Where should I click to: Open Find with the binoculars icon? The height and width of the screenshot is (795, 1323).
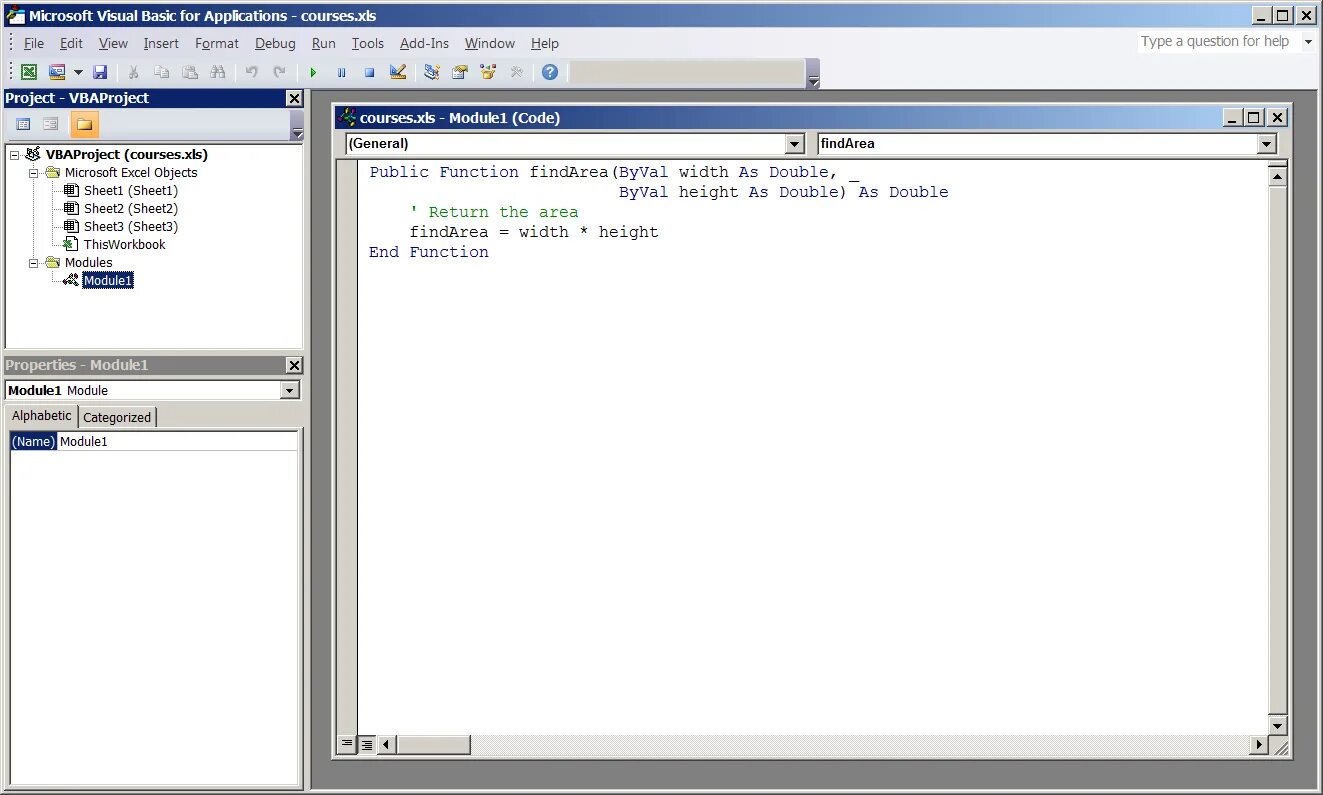(x=218, y=72)
